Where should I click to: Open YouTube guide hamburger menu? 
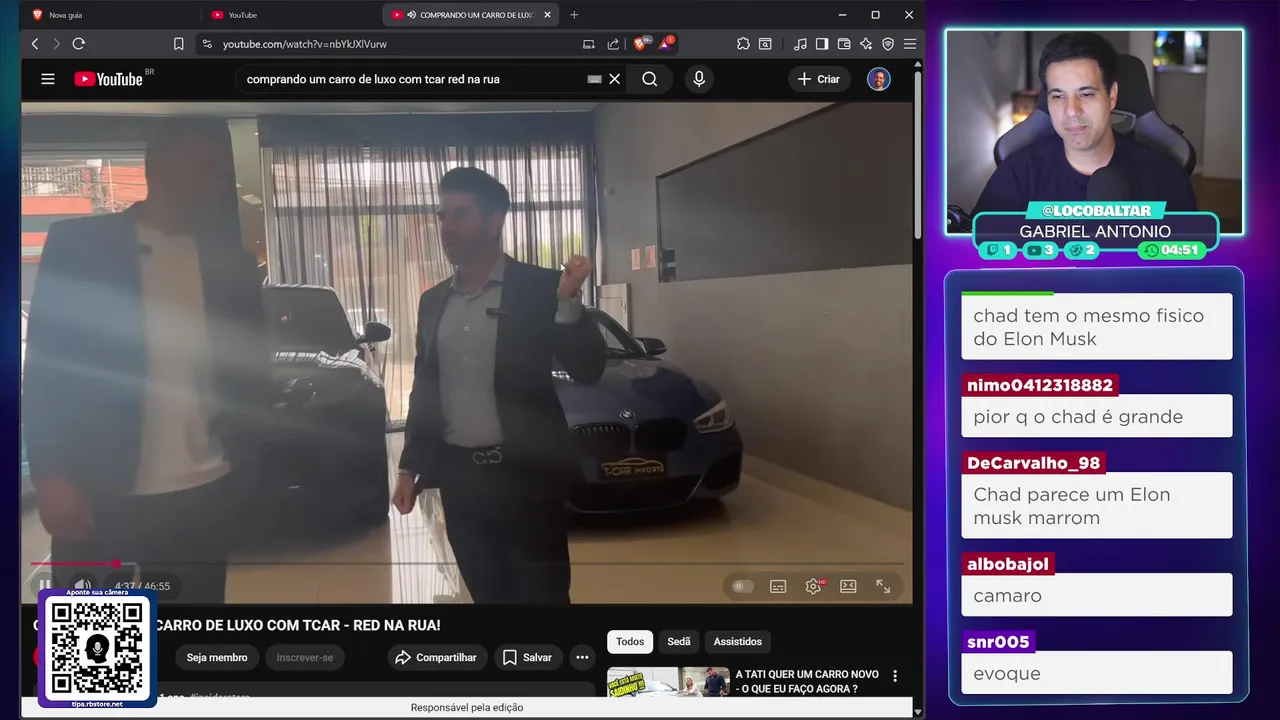tap(47, 79)
